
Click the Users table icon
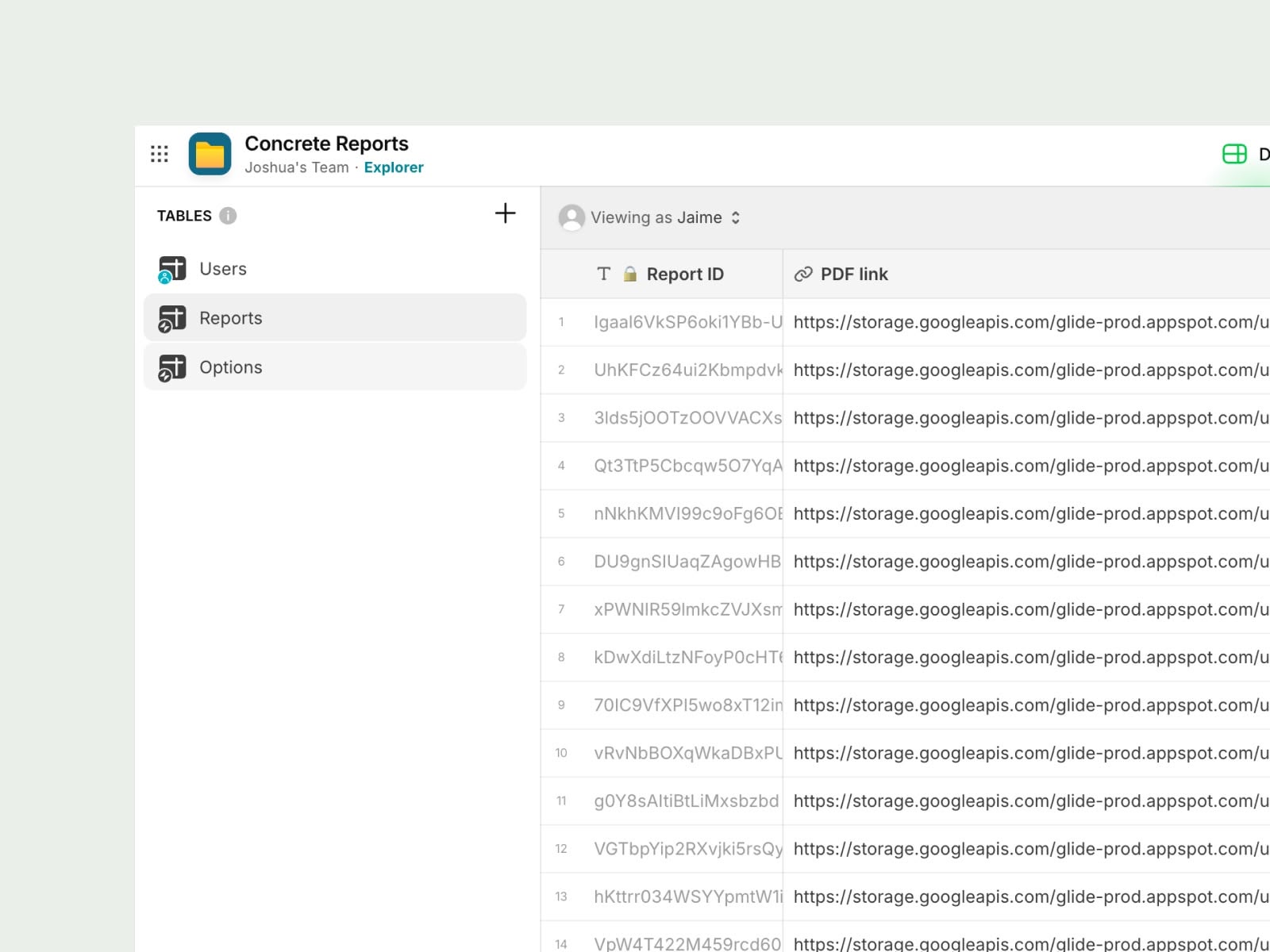click(x=172, y=270)
